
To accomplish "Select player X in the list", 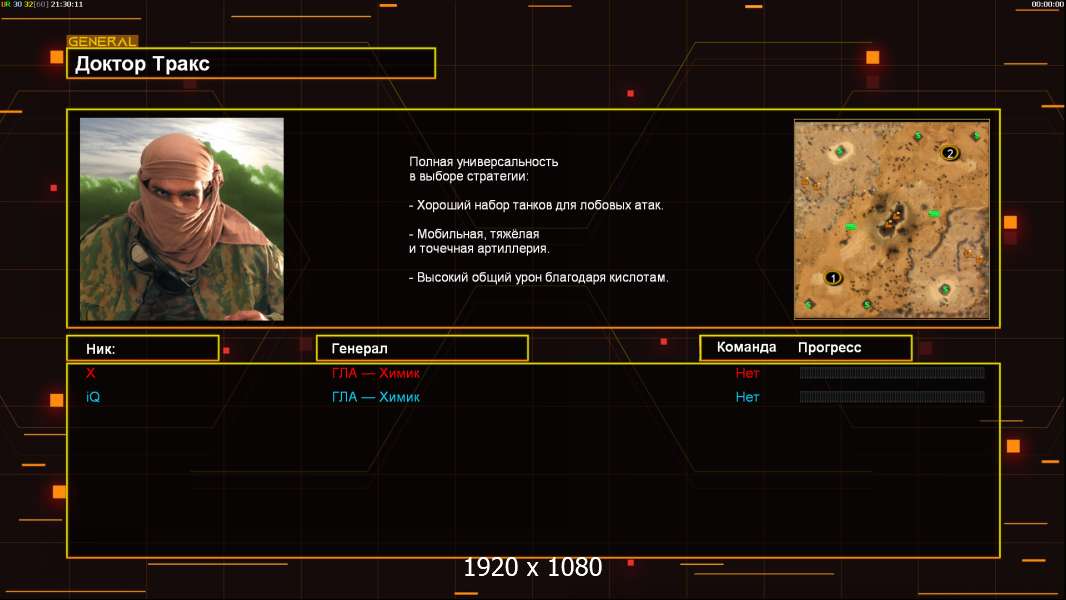I will tap(90, 373).
